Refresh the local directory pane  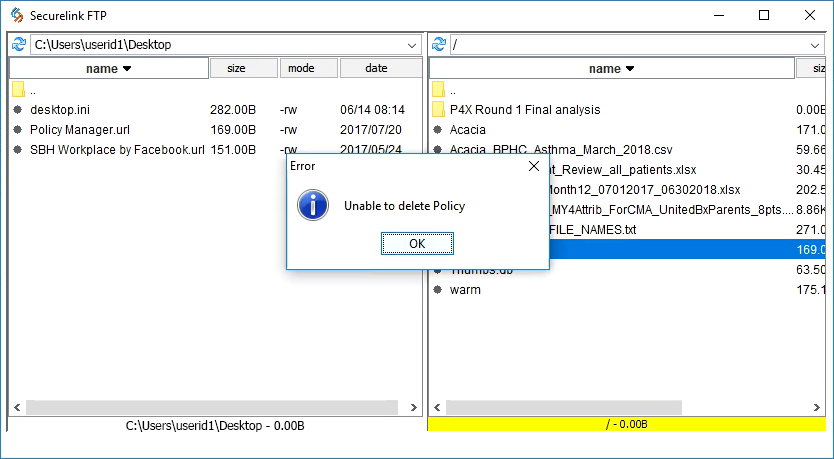click(18, 45)
